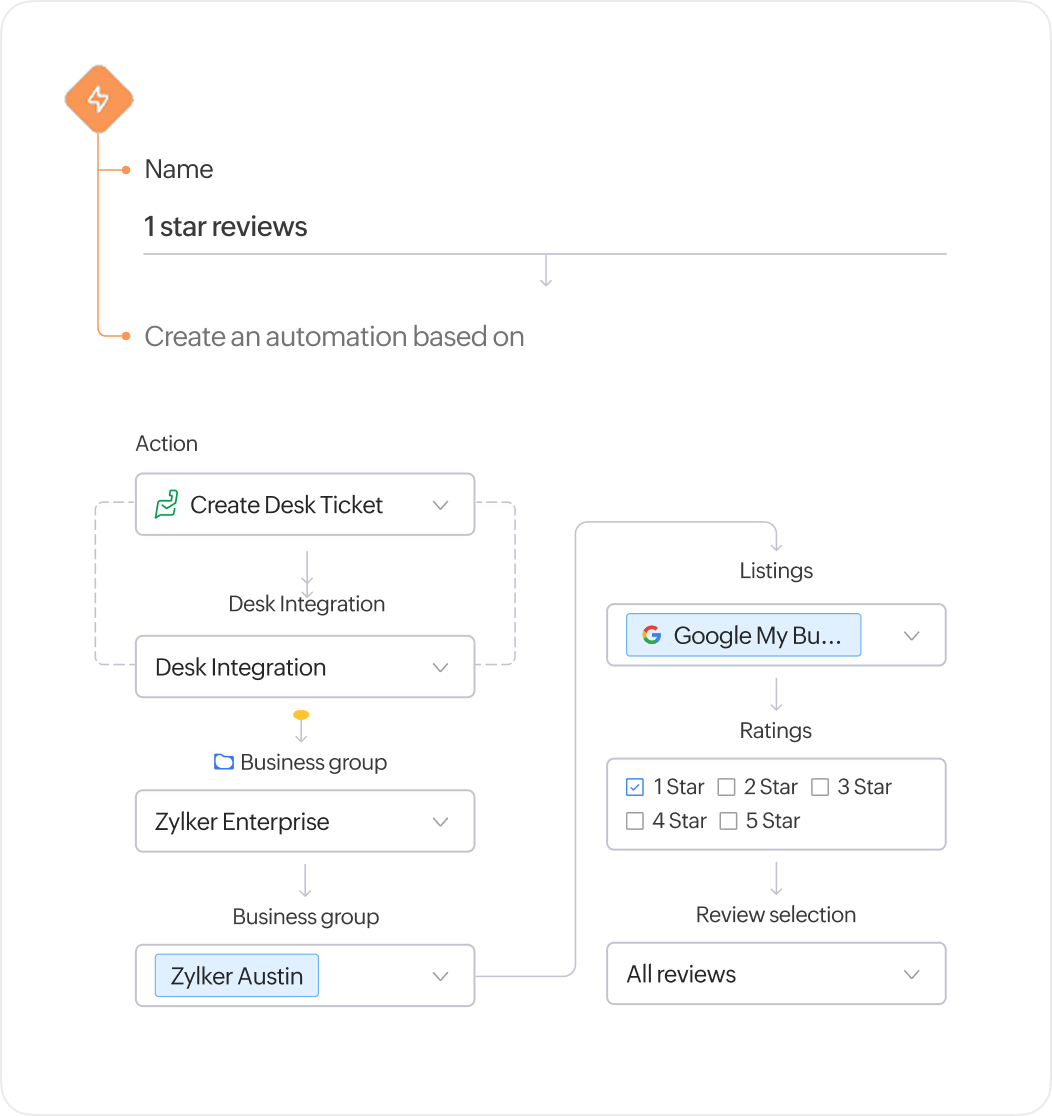
Task: Click the blue folder icon by Business group
Action: pyautogui.click(x=224, y=762)
